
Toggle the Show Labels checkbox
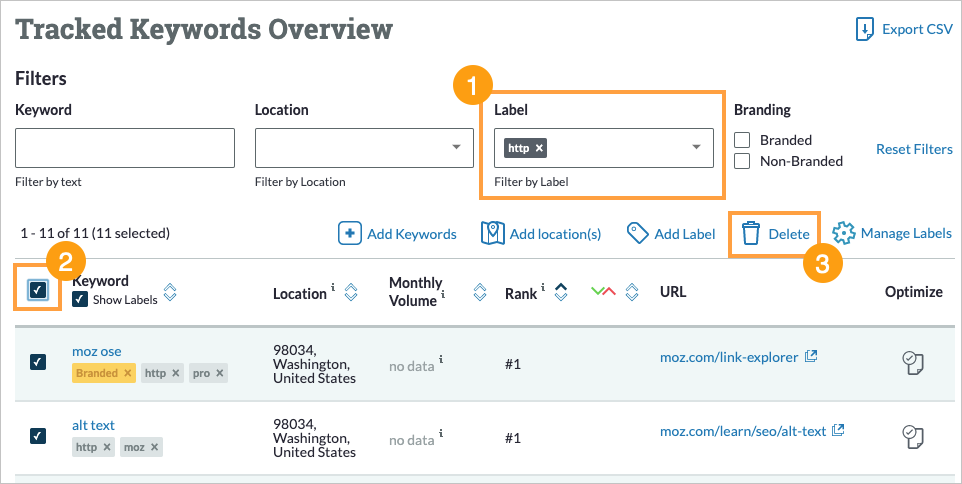pyautogui.click(x=80, y=300)
